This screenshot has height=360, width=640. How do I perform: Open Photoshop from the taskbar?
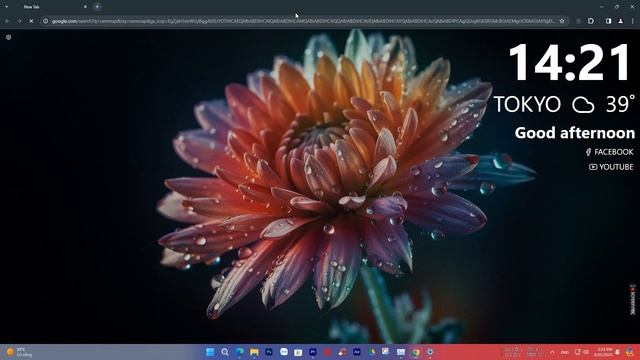tap(269, 352)
